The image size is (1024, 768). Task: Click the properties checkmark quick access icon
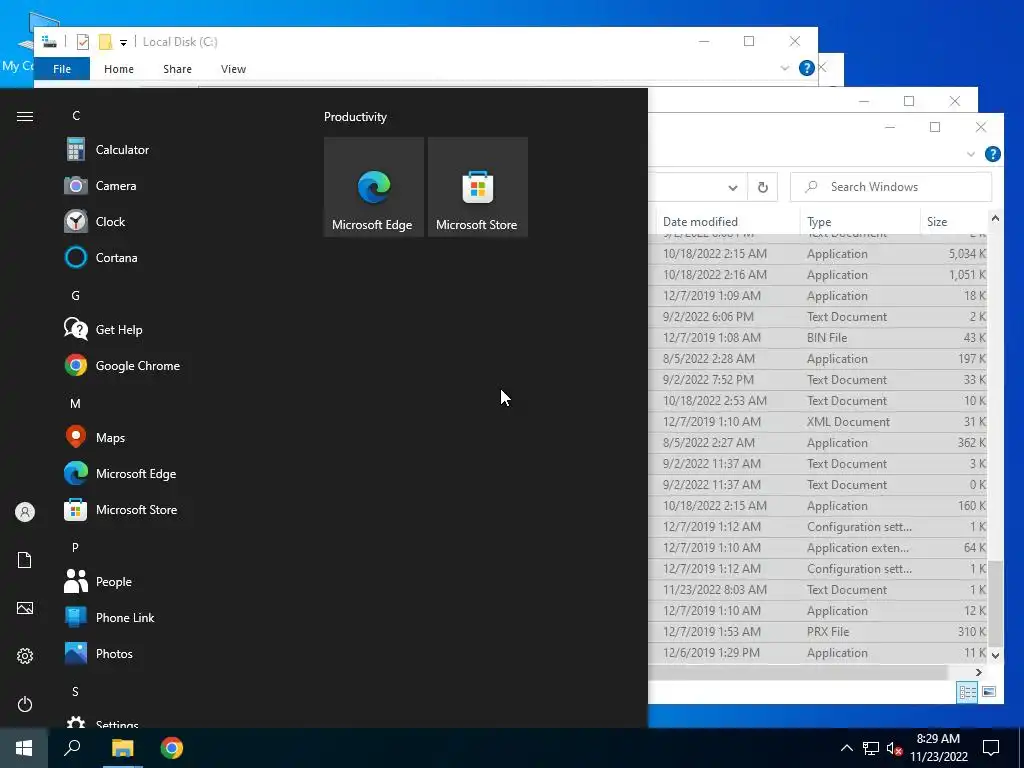(83, 42)
